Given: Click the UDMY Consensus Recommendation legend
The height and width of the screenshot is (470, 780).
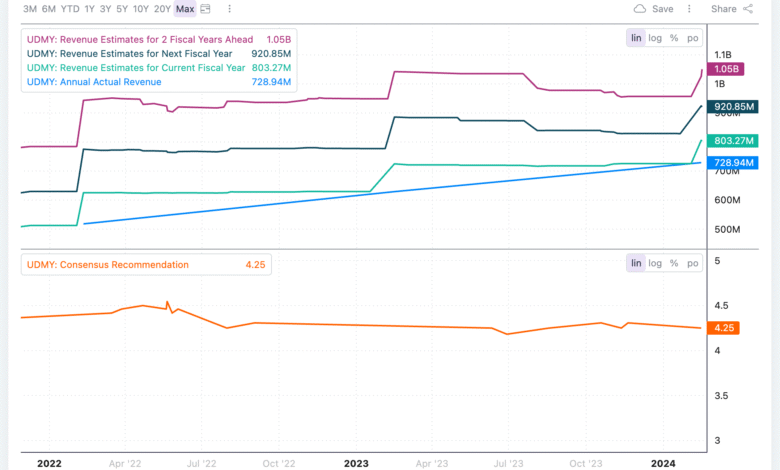Looking at the screenshot, I should coord(108,265).
